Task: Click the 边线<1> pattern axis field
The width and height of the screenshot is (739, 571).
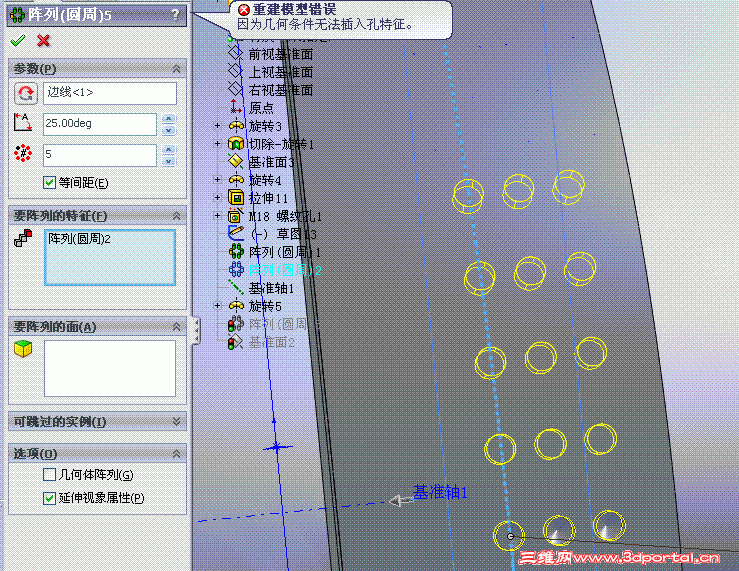Action: (110, 93)
